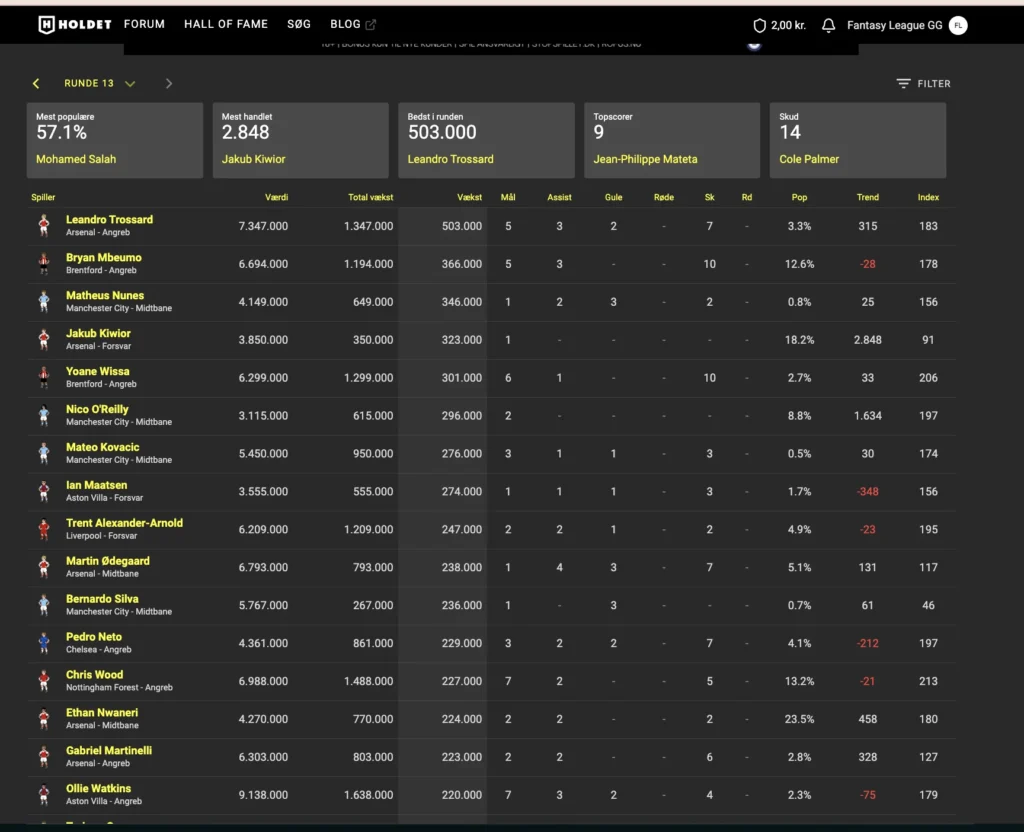This screenshot has height=832, width=1024.
Task: Click Gabriel Martinelli's player figure icon
Action: [x=44, y=756]
